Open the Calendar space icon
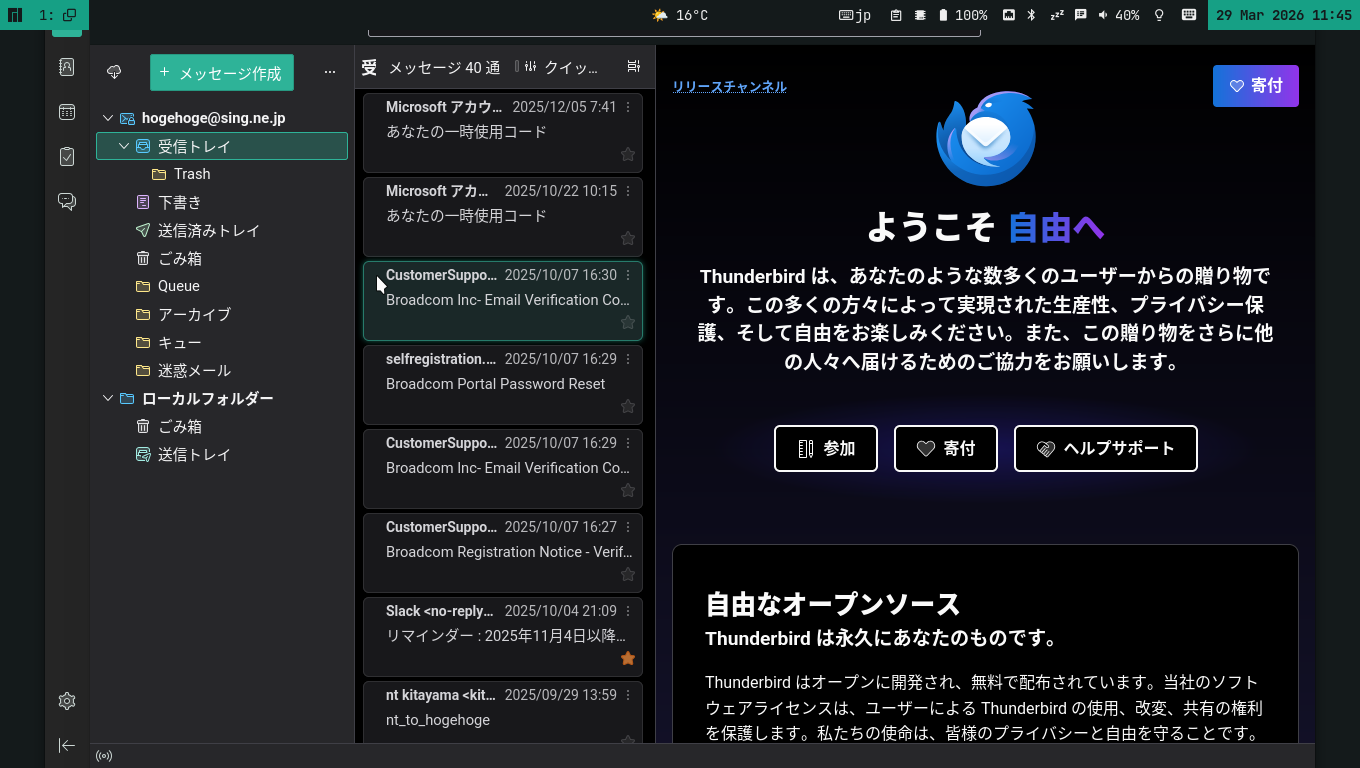This screenshot has width=1360, height=768. coord(66,112)
